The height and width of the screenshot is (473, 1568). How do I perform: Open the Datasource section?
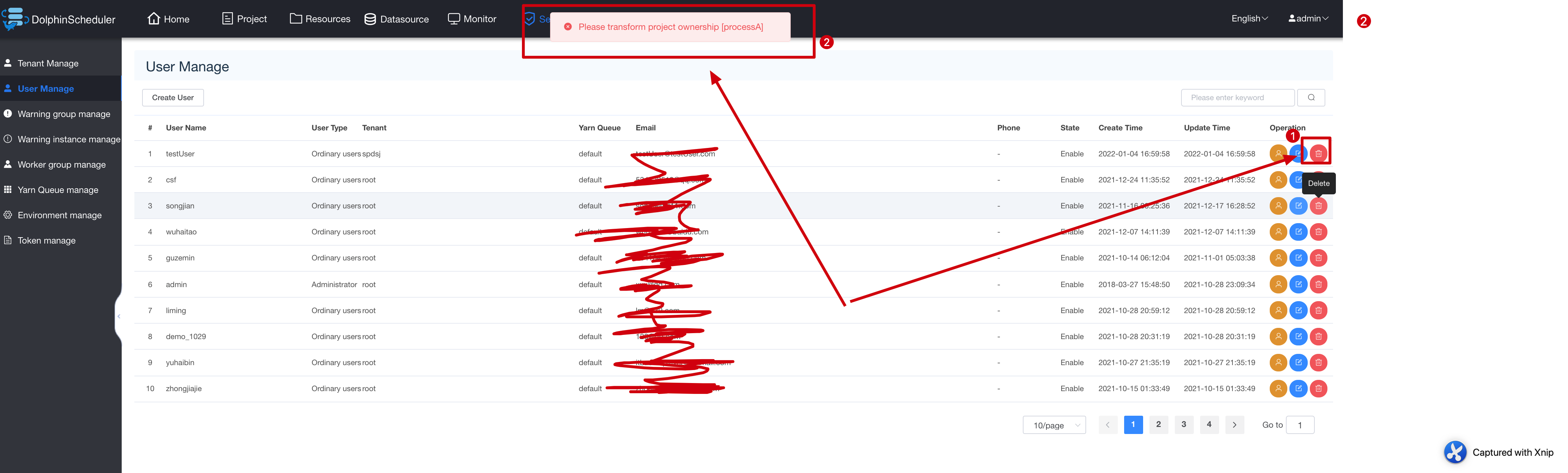point(396,19)
